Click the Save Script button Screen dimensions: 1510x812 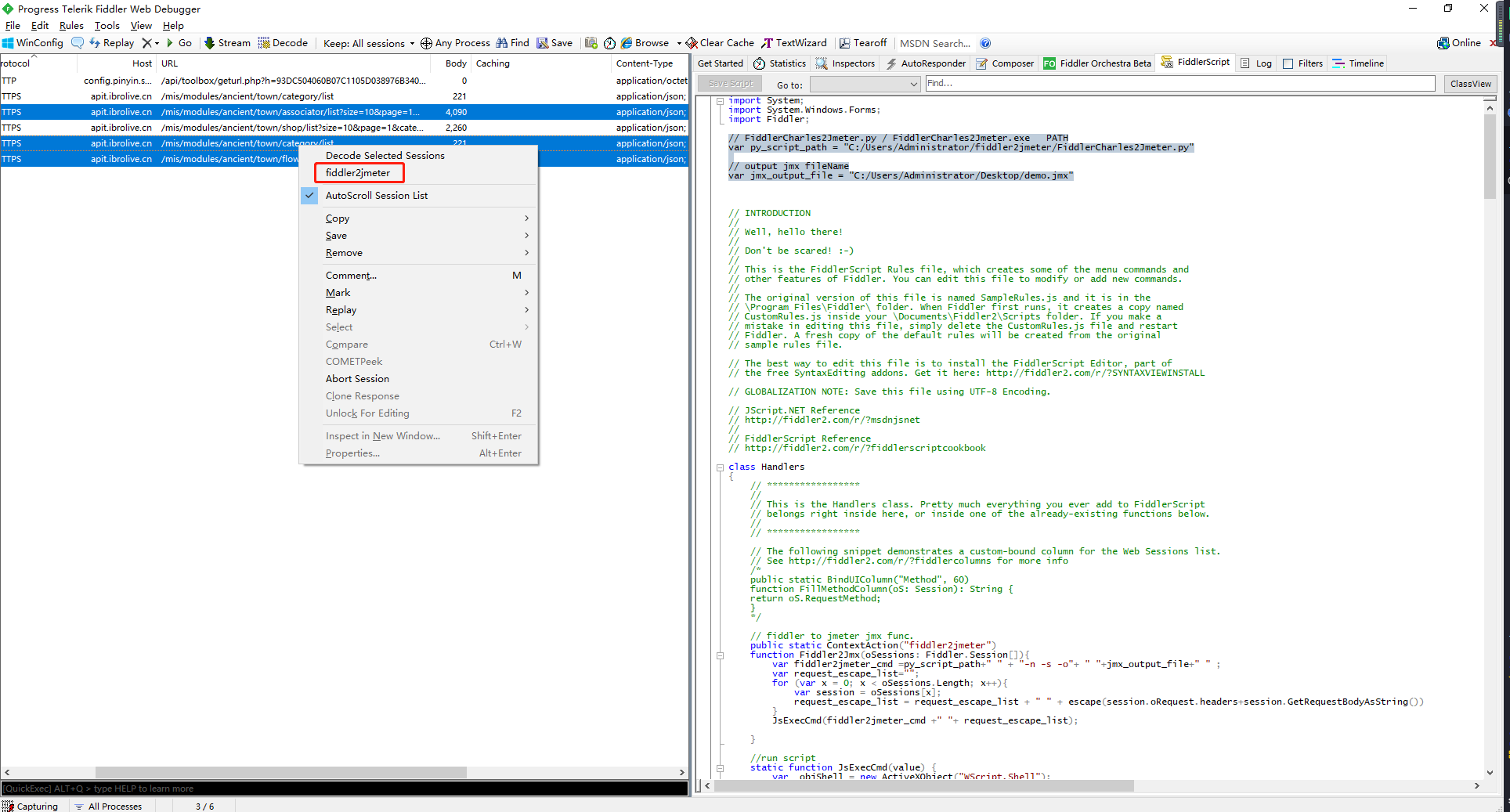tap(730, 84)
